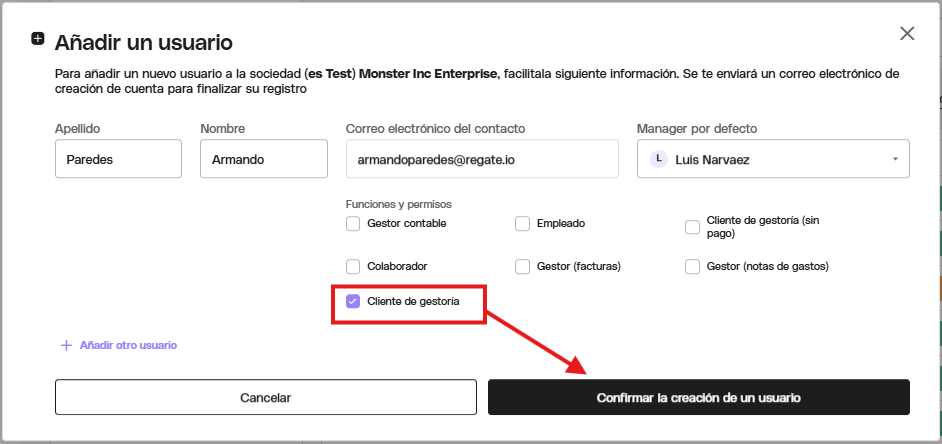Expand the manager list via the arrow

tap(895, 159)
